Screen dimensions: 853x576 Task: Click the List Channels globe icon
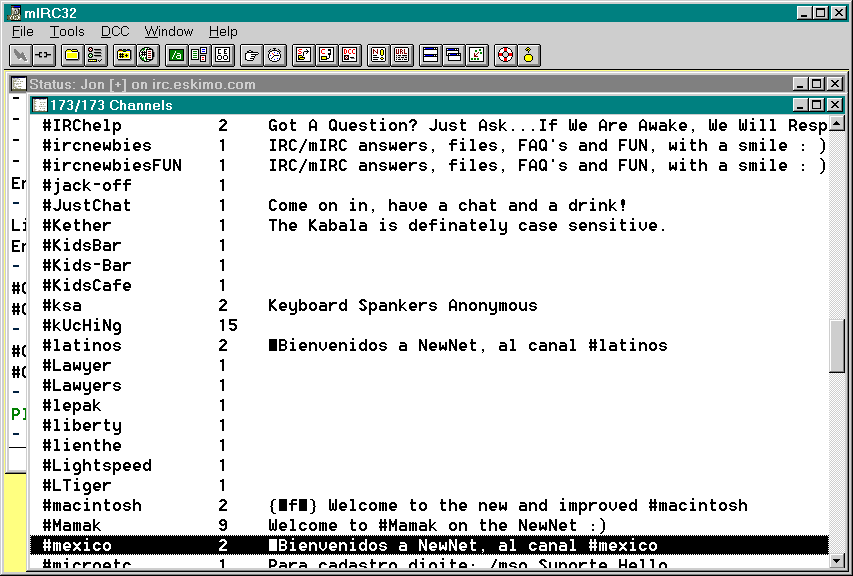tap(147, 55)
